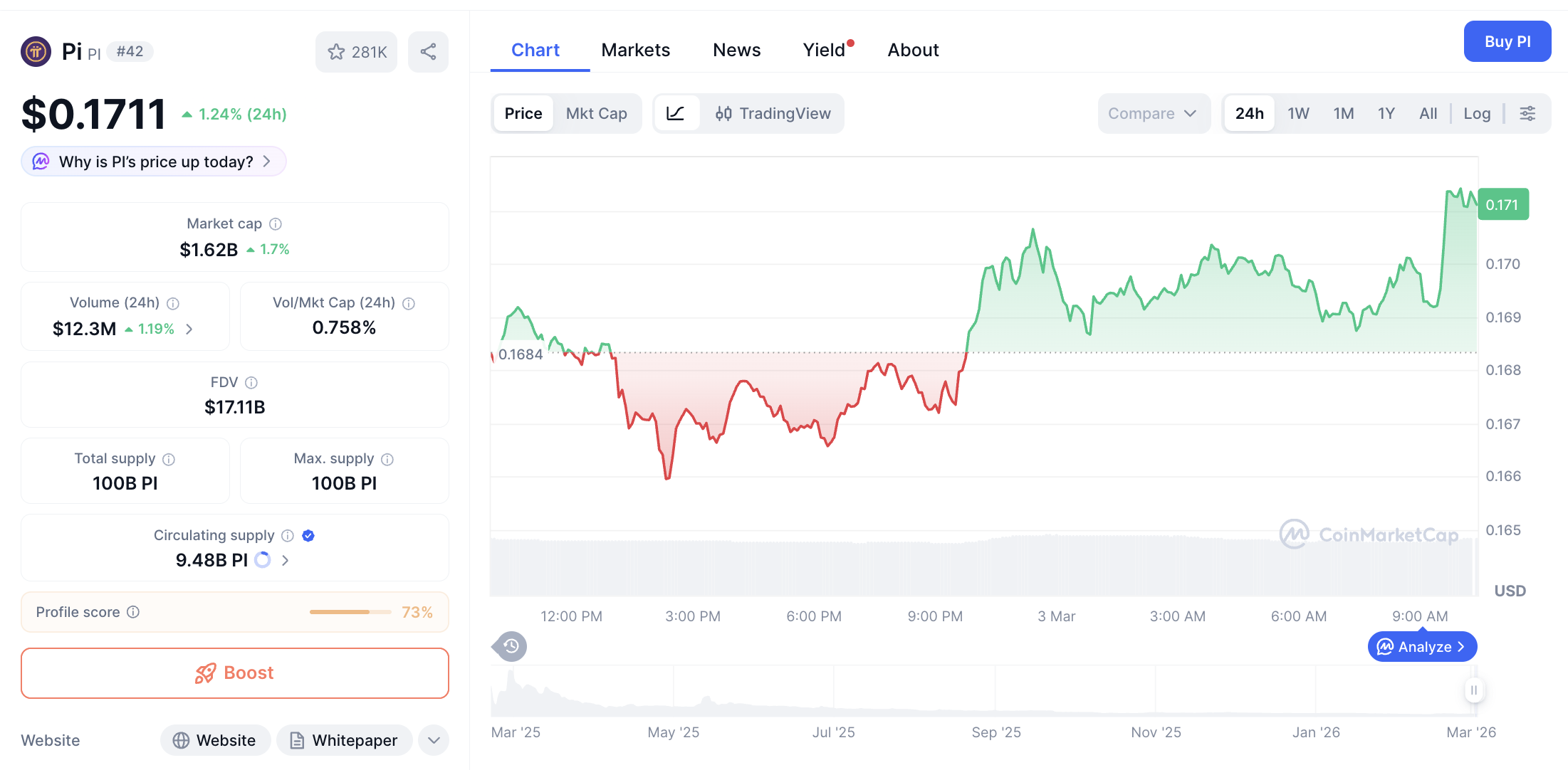Screen dimensions: 1568x770
Task: Click the share icon next to watchlist
Action: 428,51
